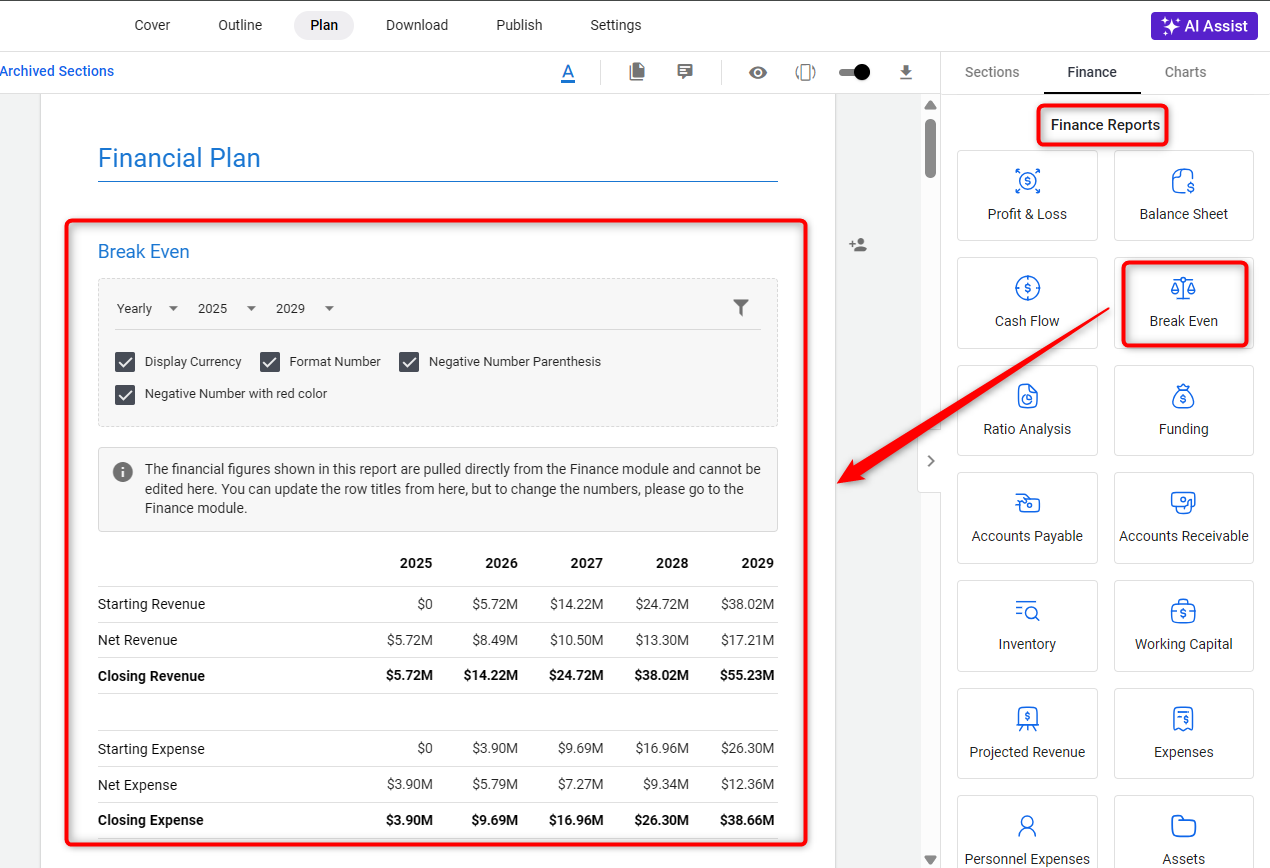This screenshot has width=1270, height=868.
Task: Go to the Publish menu item
Action: tap(519, 25)
